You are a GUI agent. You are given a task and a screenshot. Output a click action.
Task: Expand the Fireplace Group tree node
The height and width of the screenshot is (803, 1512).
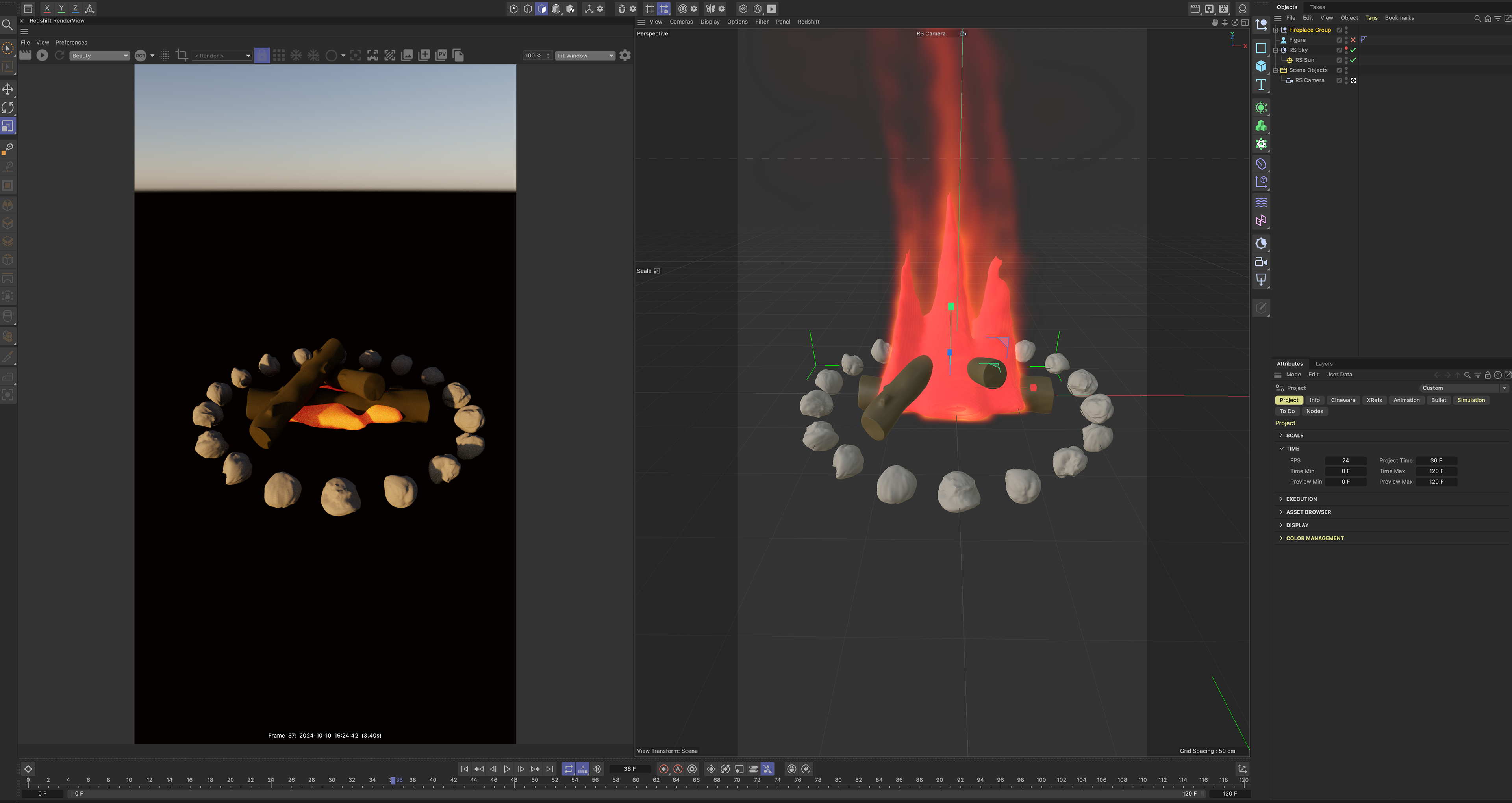1275,30
